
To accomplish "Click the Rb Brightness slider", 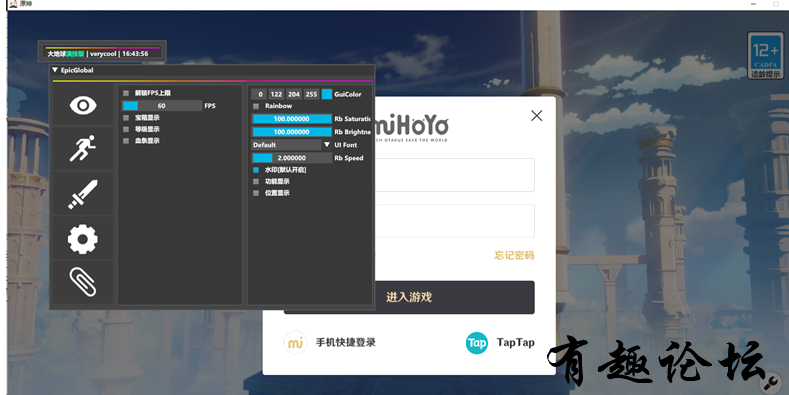I will coord(291,132).
